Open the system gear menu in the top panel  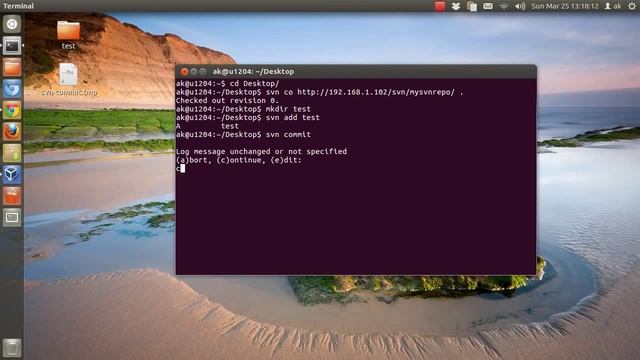[631, 6]
